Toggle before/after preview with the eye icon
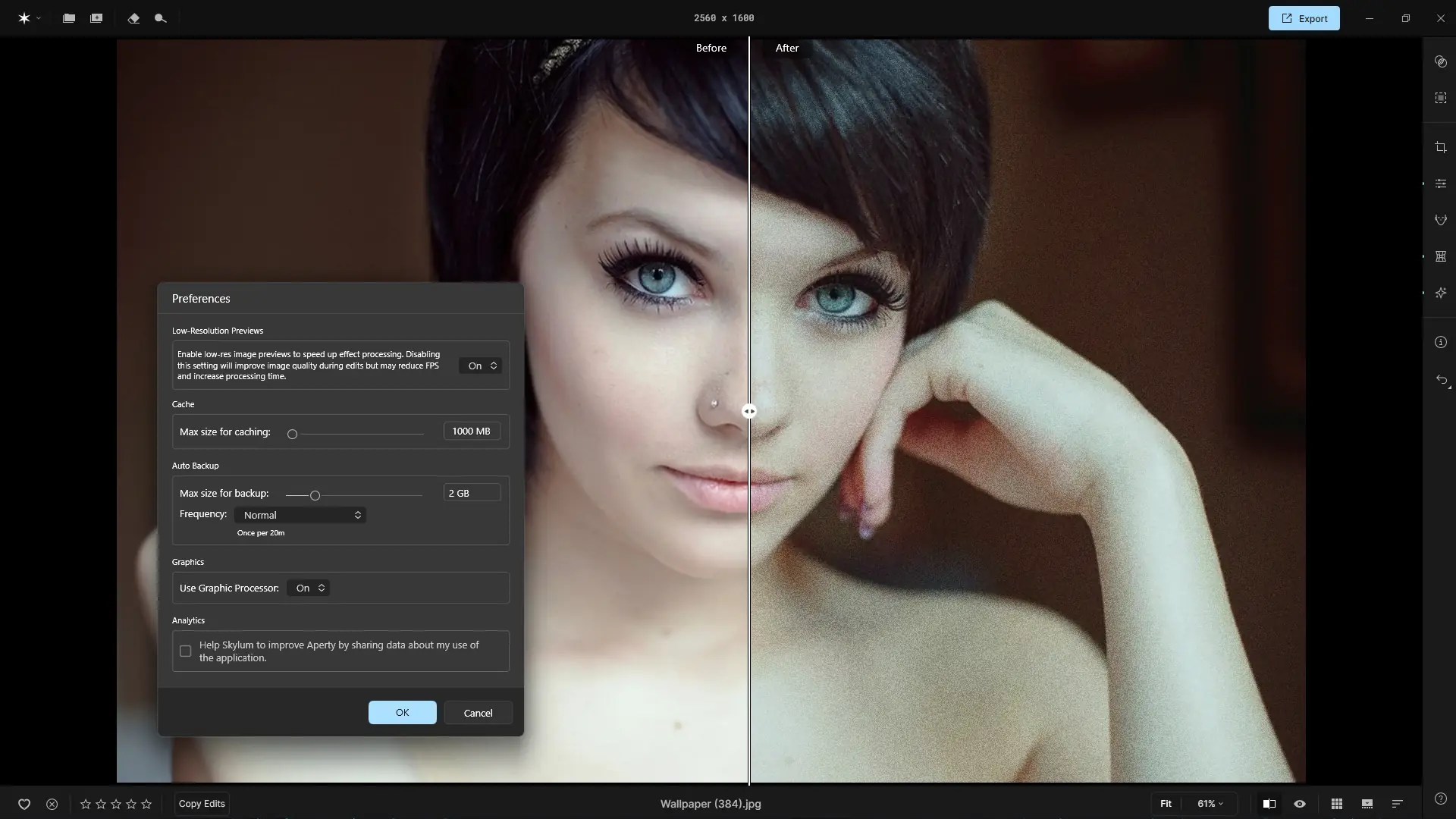 tap(1299, 804)
